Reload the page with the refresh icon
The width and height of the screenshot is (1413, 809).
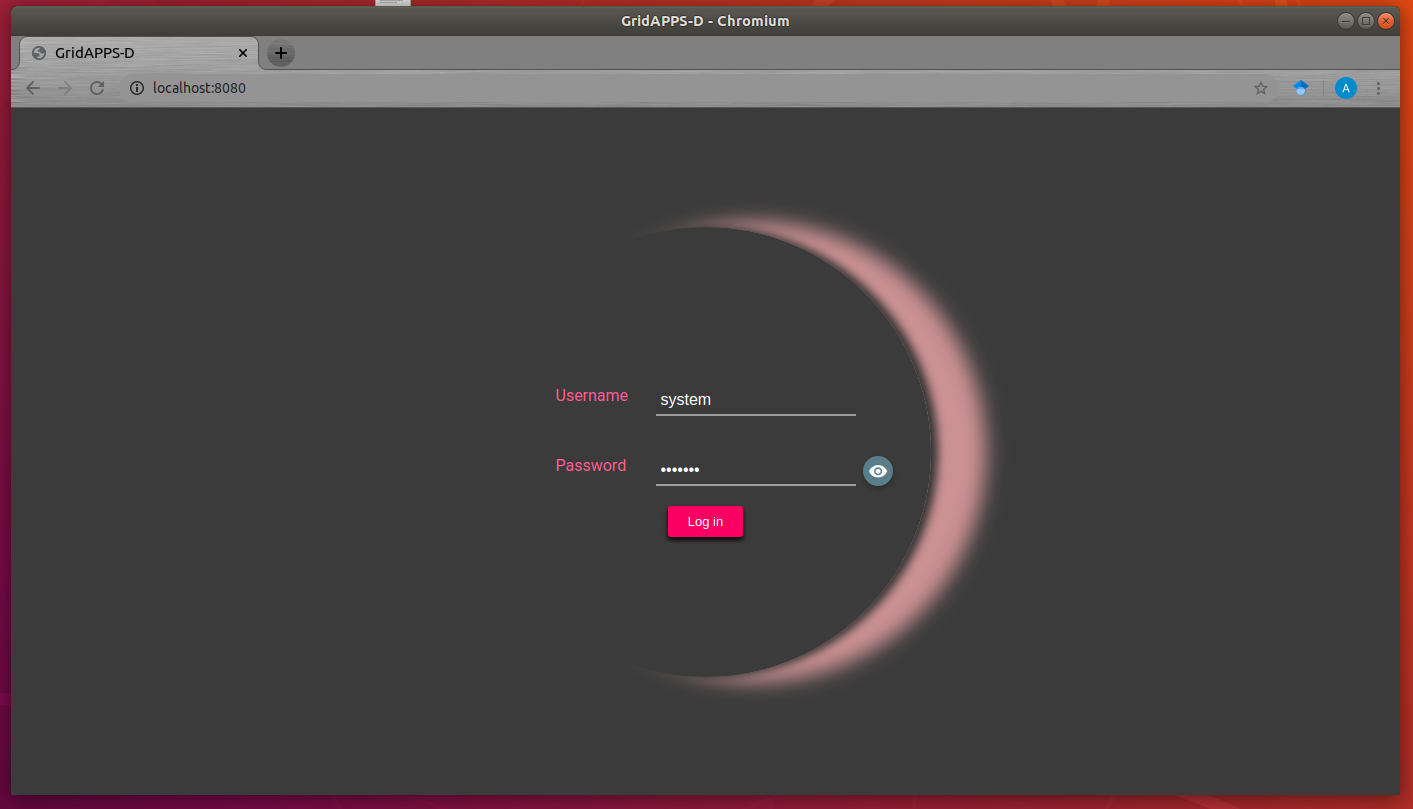97,88
